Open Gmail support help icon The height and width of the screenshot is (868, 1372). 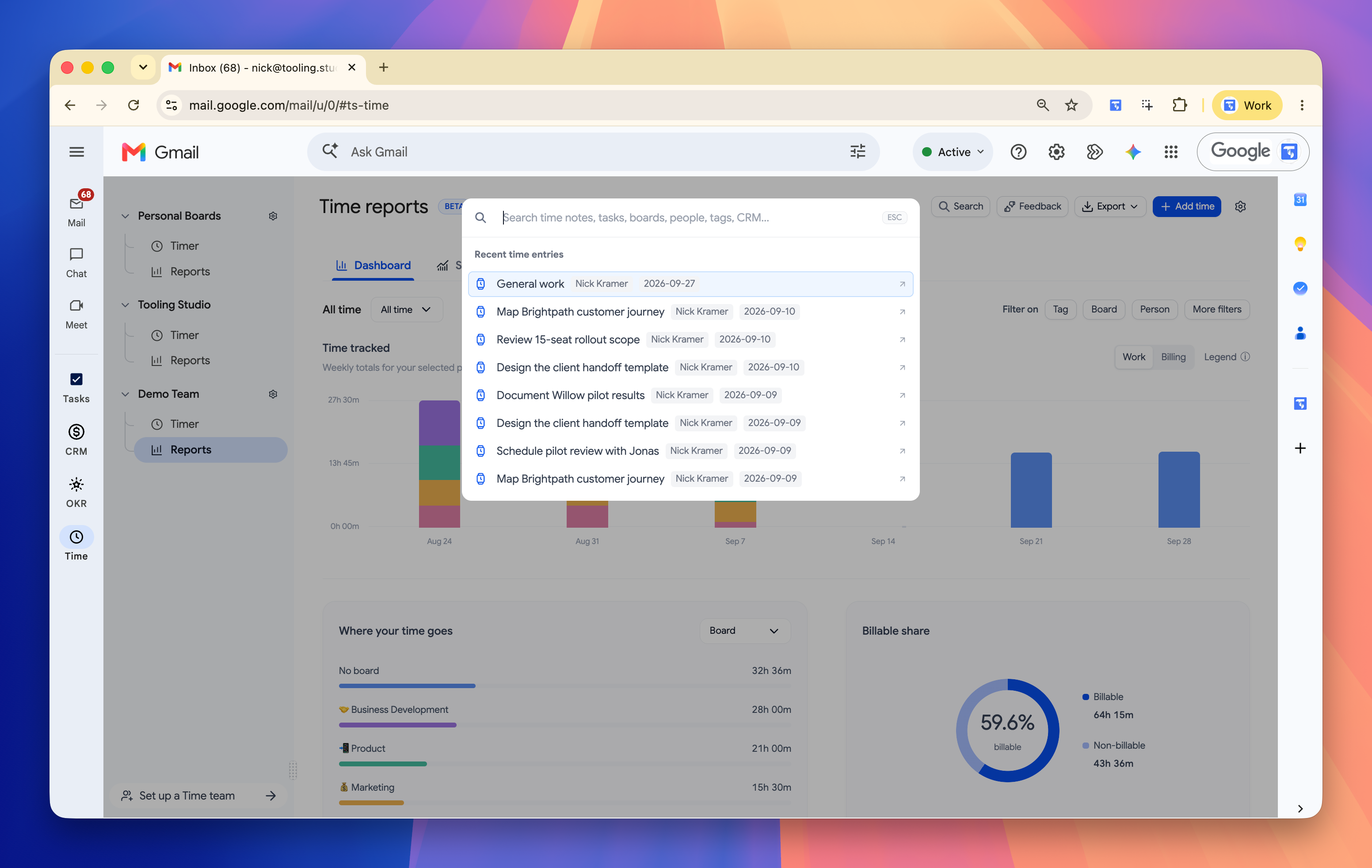pyautogui.click(x=1018, y=152)
